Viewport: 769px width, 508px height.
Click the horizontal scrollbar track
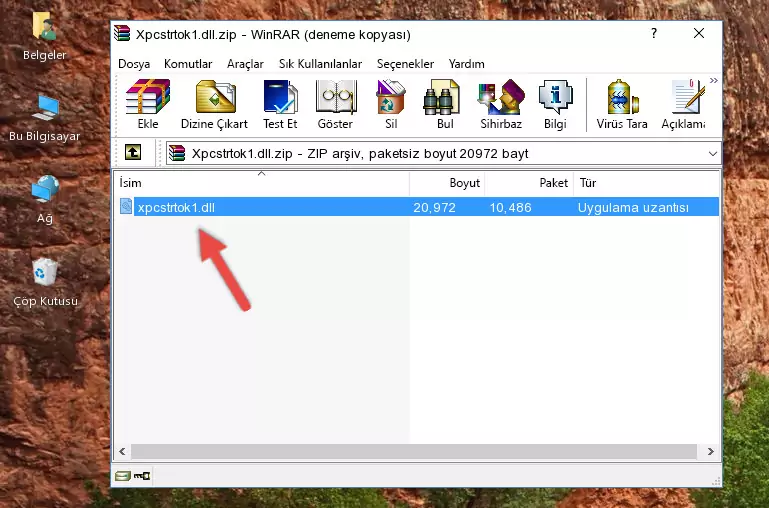(414, 452)
